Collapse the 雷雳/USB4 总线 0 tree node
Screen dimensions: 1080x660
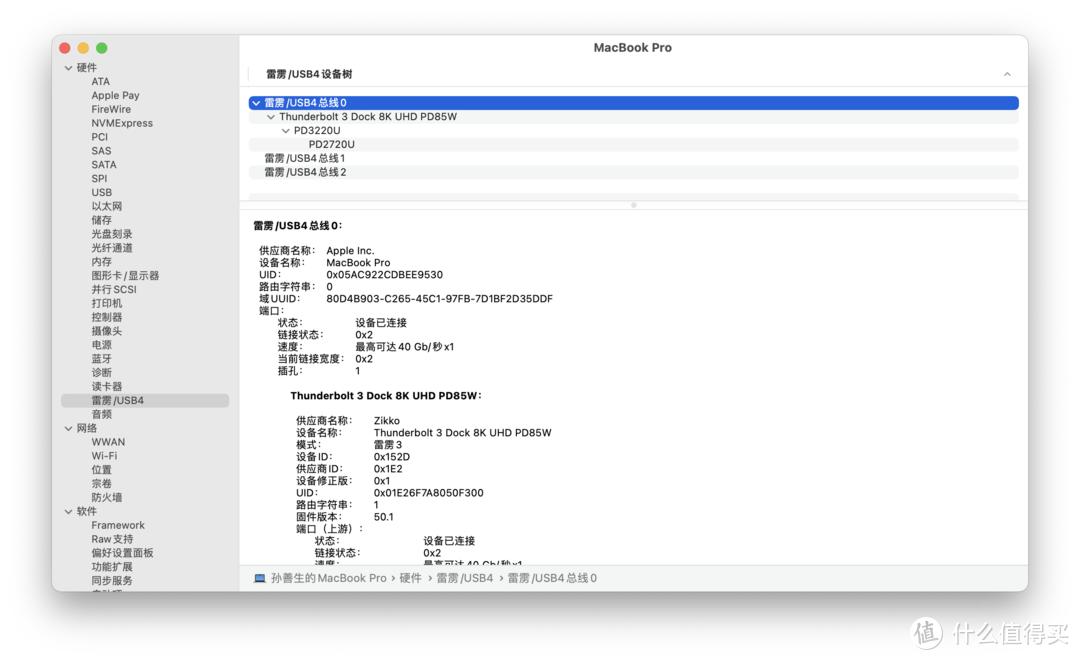pyautogui.click(x=258, y=102)
